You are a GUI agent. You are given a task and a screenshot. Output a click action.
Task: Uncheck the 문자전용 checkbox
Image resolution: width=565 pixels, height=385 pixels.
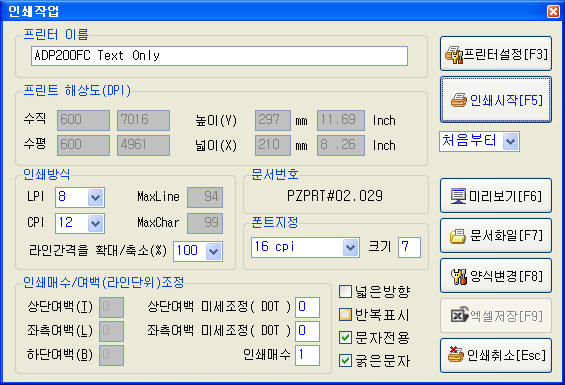346,337
